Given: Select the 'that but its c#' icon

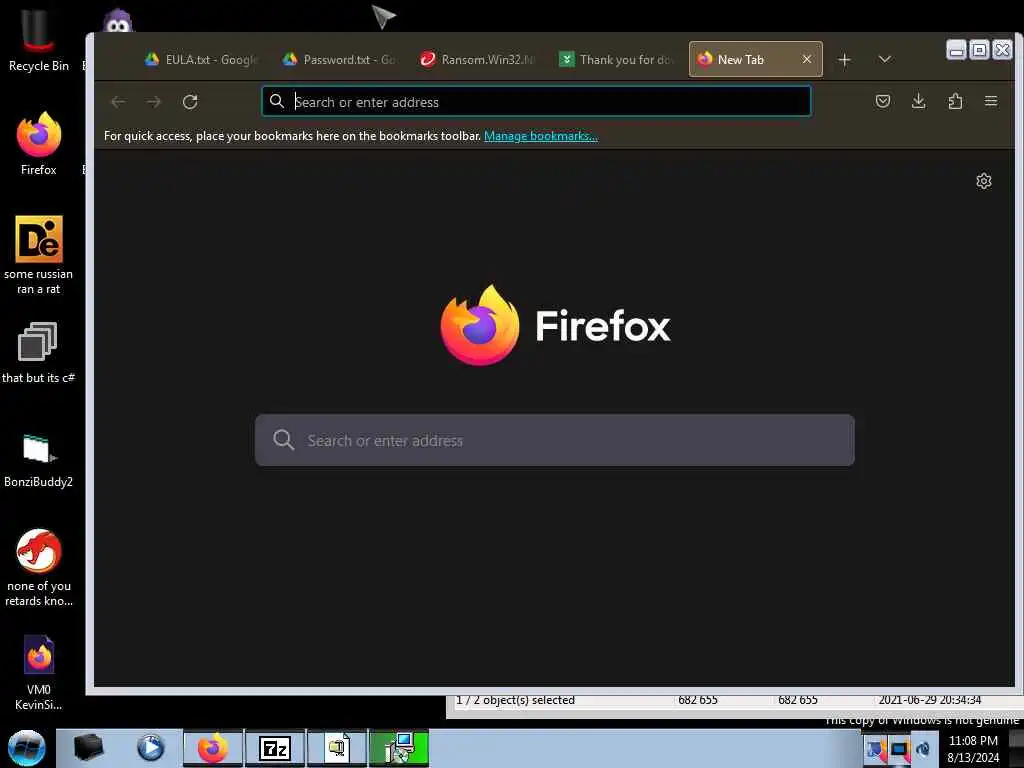Looking at the screenshot, I should pyautogui.click(x=39, y=353).
